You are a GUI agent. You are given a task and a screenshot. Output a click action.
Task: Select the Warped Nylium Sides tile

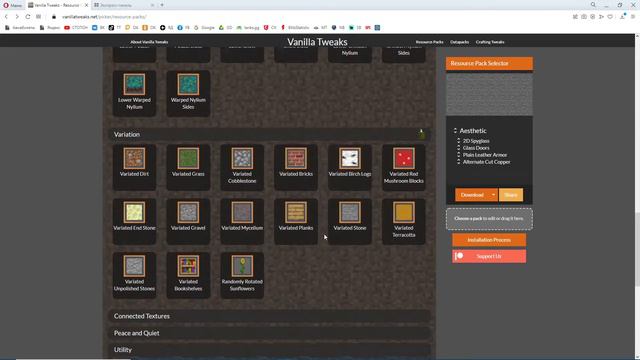tap(188, 93)
